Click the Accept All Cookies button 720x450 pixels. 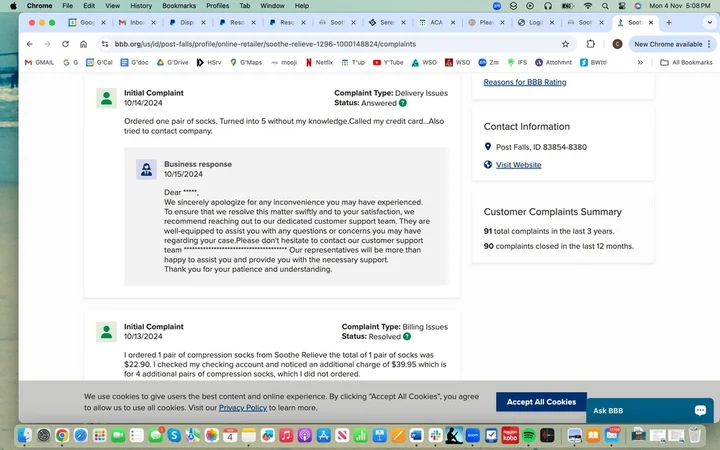tap(541, 402)
